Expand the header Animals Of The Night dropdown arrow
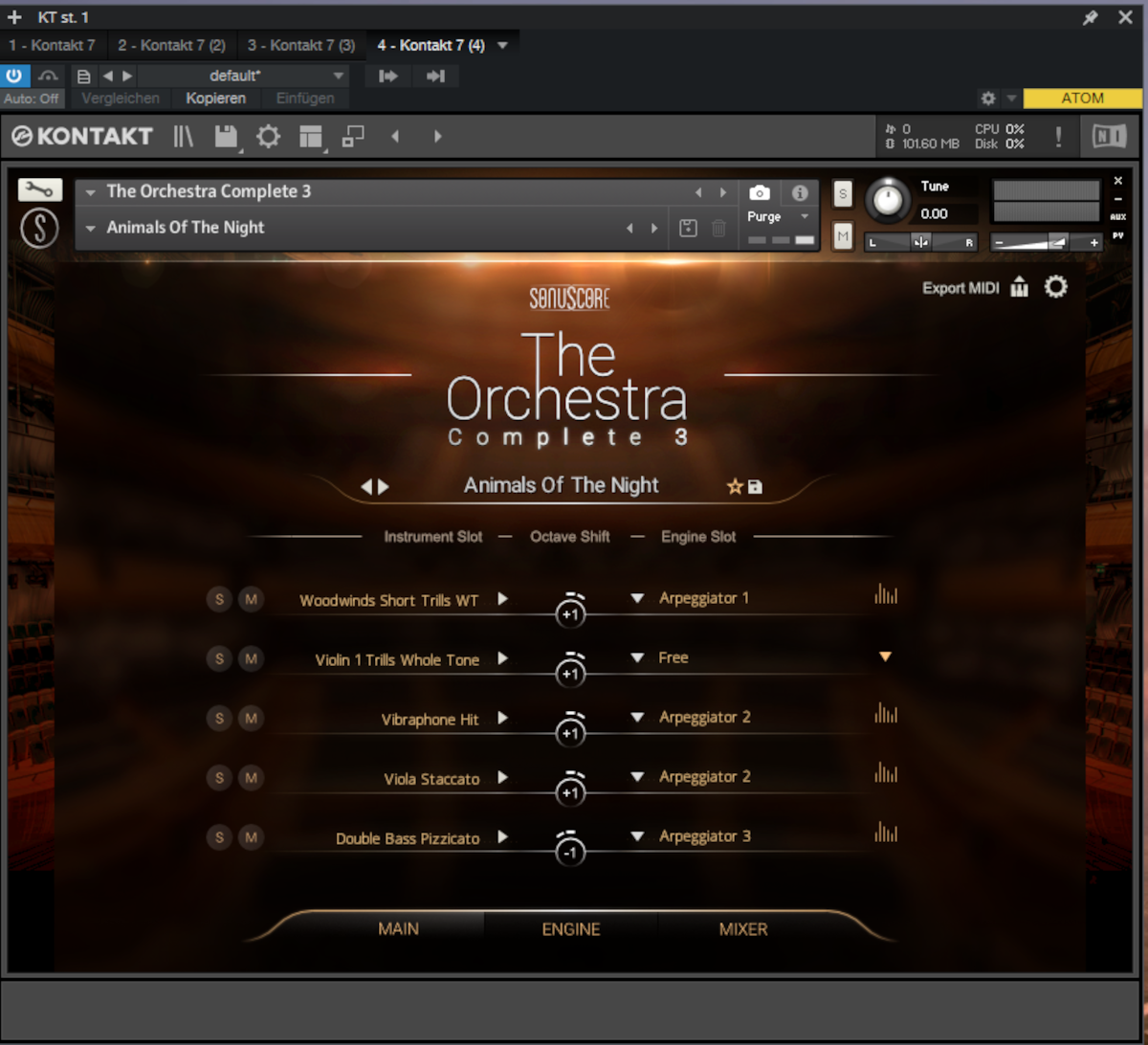1148x1045 pixels. point(91,228)
